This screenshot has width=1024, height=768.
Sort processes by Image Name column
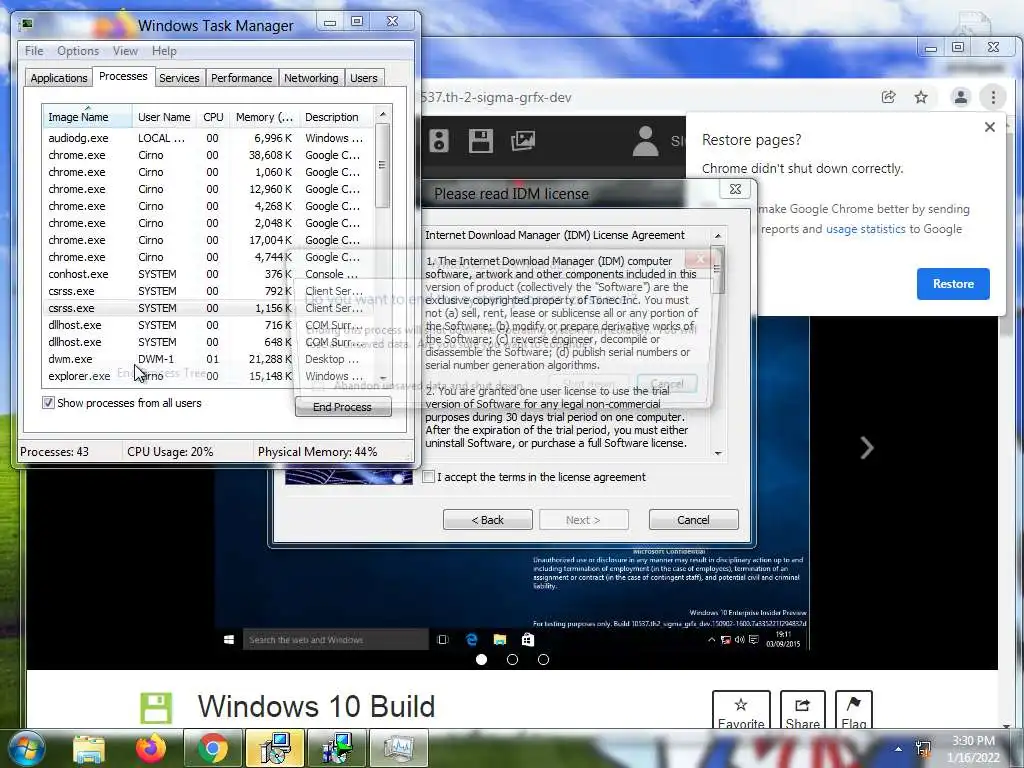87,117
